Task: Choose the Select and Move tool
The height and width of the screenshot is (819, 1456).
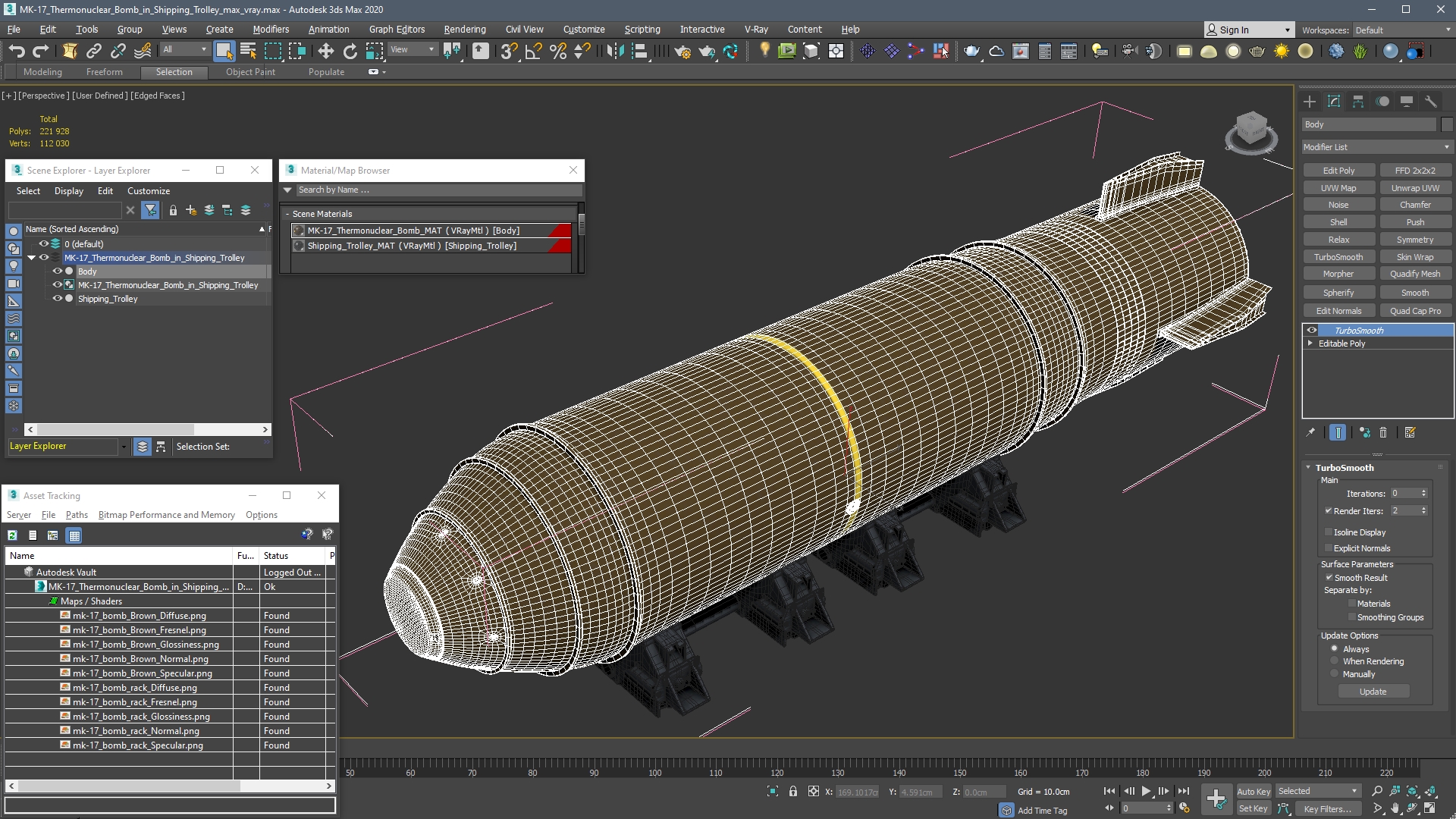Action: coord(326,51)
